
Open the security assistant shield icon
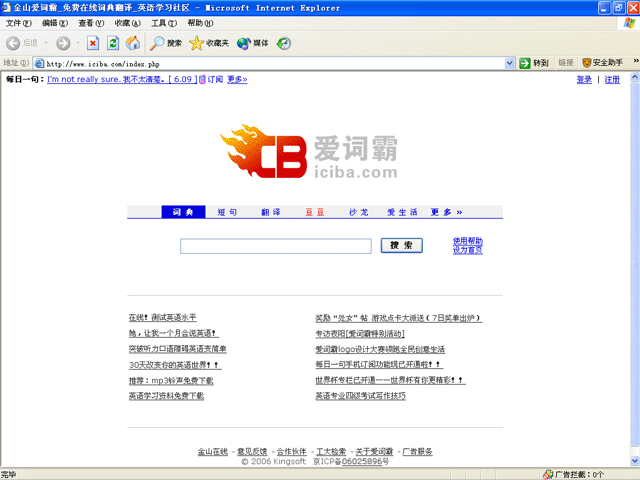(587, 63)
